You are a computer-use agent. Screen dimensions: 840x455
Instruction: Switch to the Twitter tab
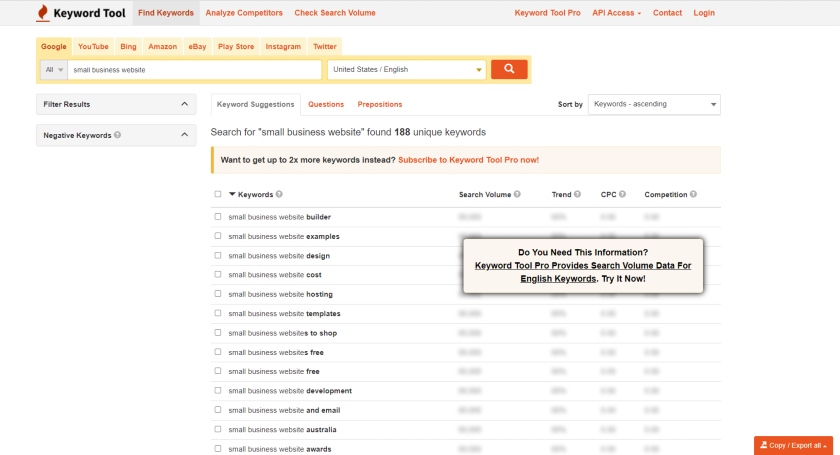(x=325, y=47)
